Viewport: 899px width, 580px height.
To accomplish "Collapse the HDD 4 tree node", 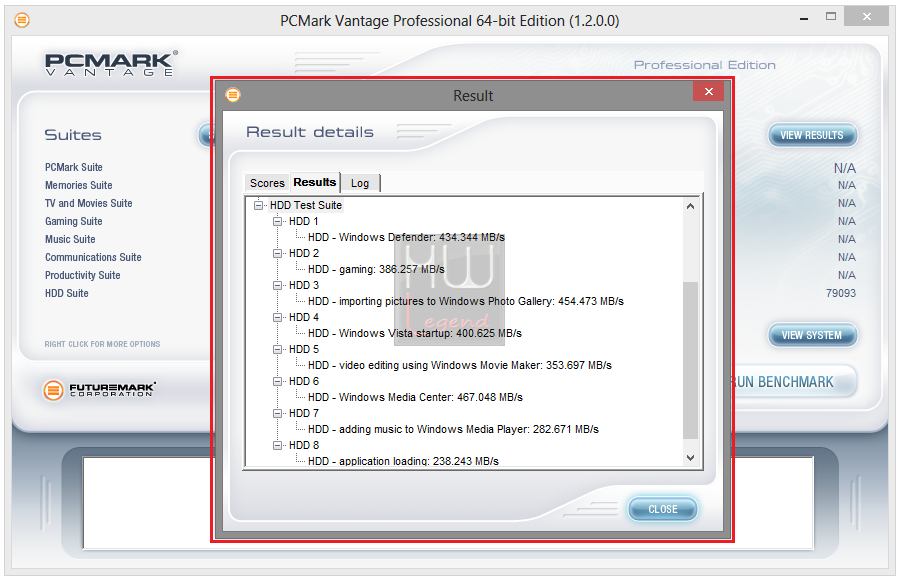I will click(x=277, y=317).
